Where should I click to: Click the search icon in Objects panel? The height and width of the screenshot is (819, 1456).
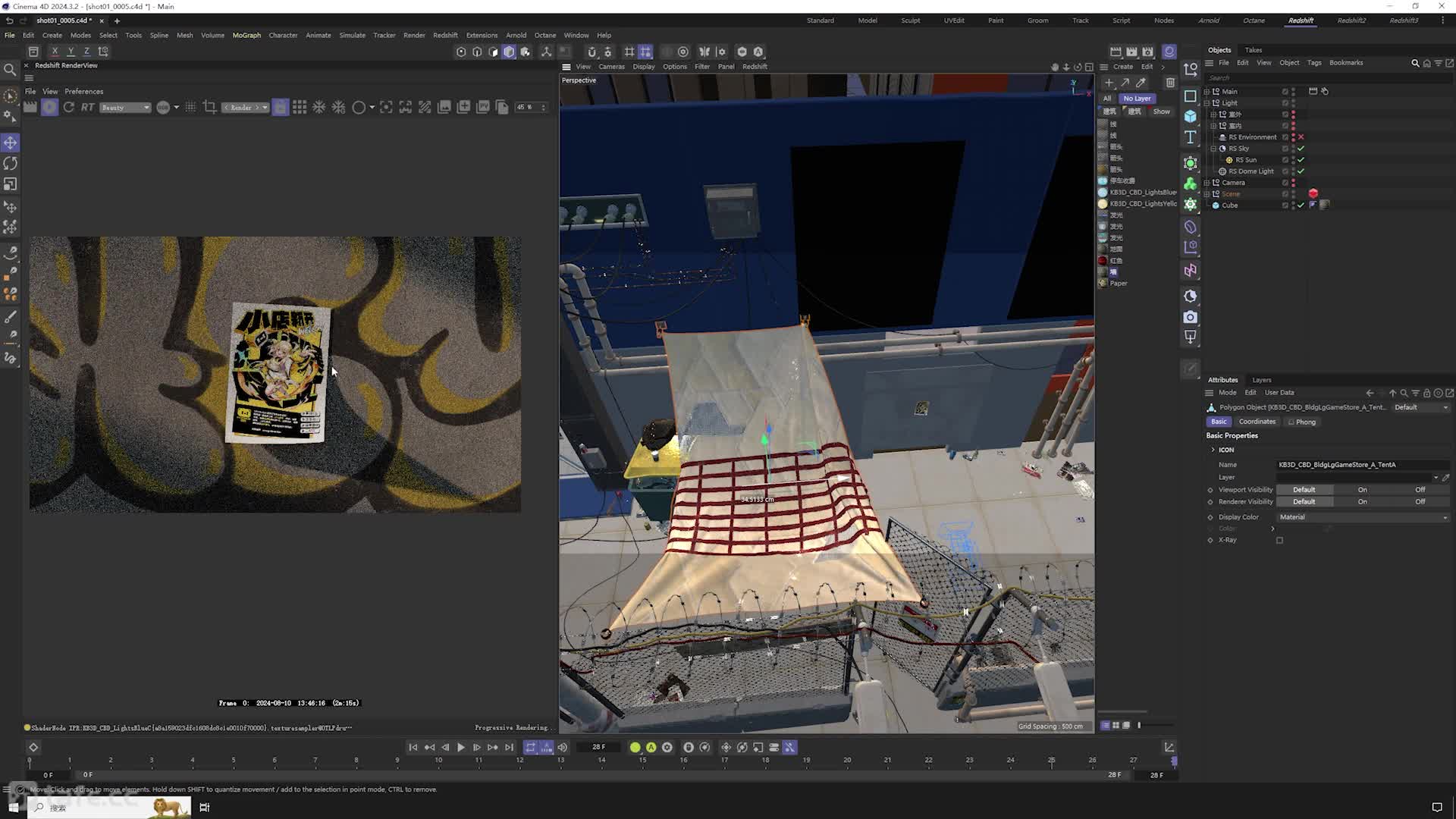pos(1415,63)
